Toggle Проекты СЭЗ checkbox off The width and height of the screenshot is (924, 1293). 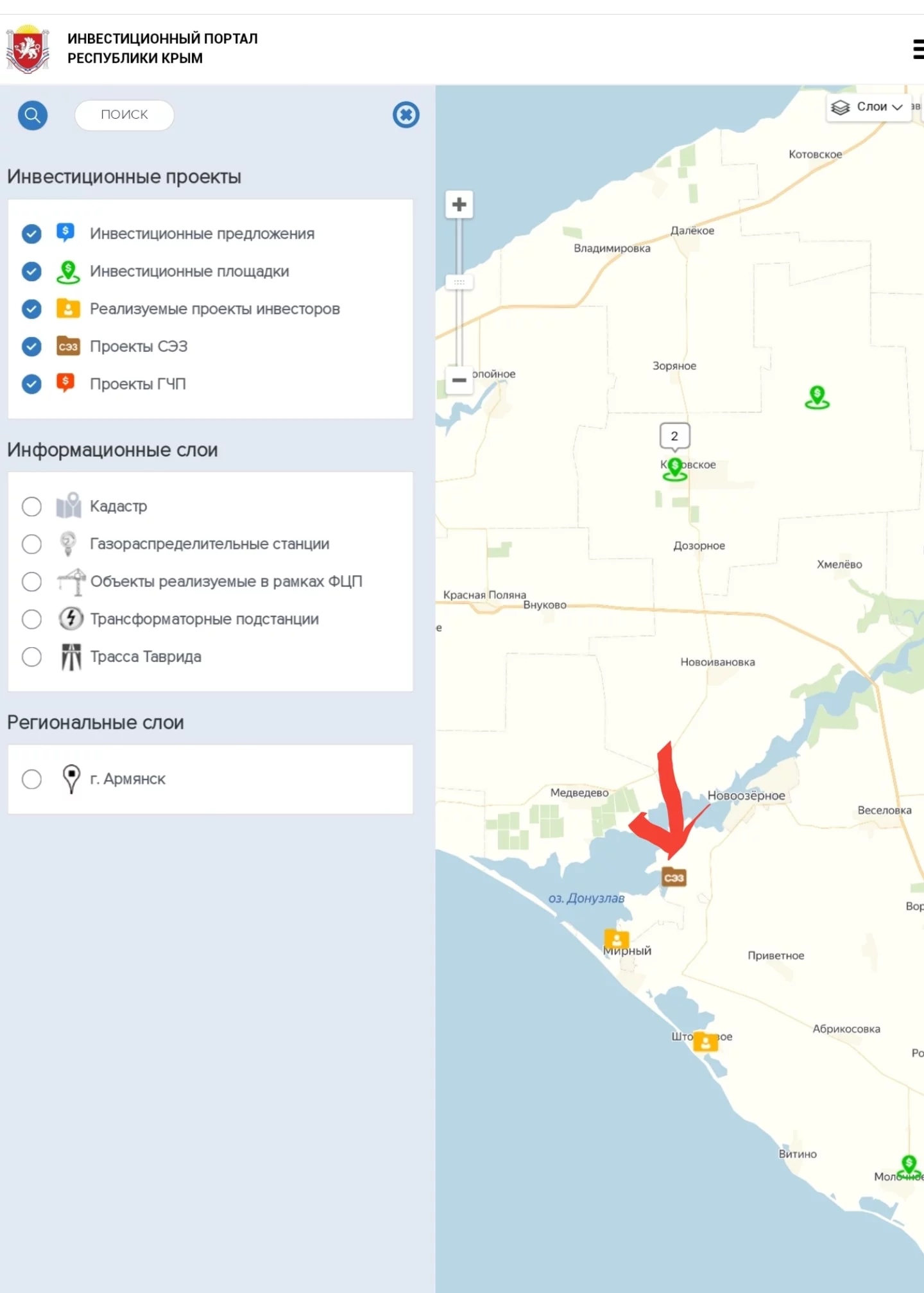pos(31,347)
